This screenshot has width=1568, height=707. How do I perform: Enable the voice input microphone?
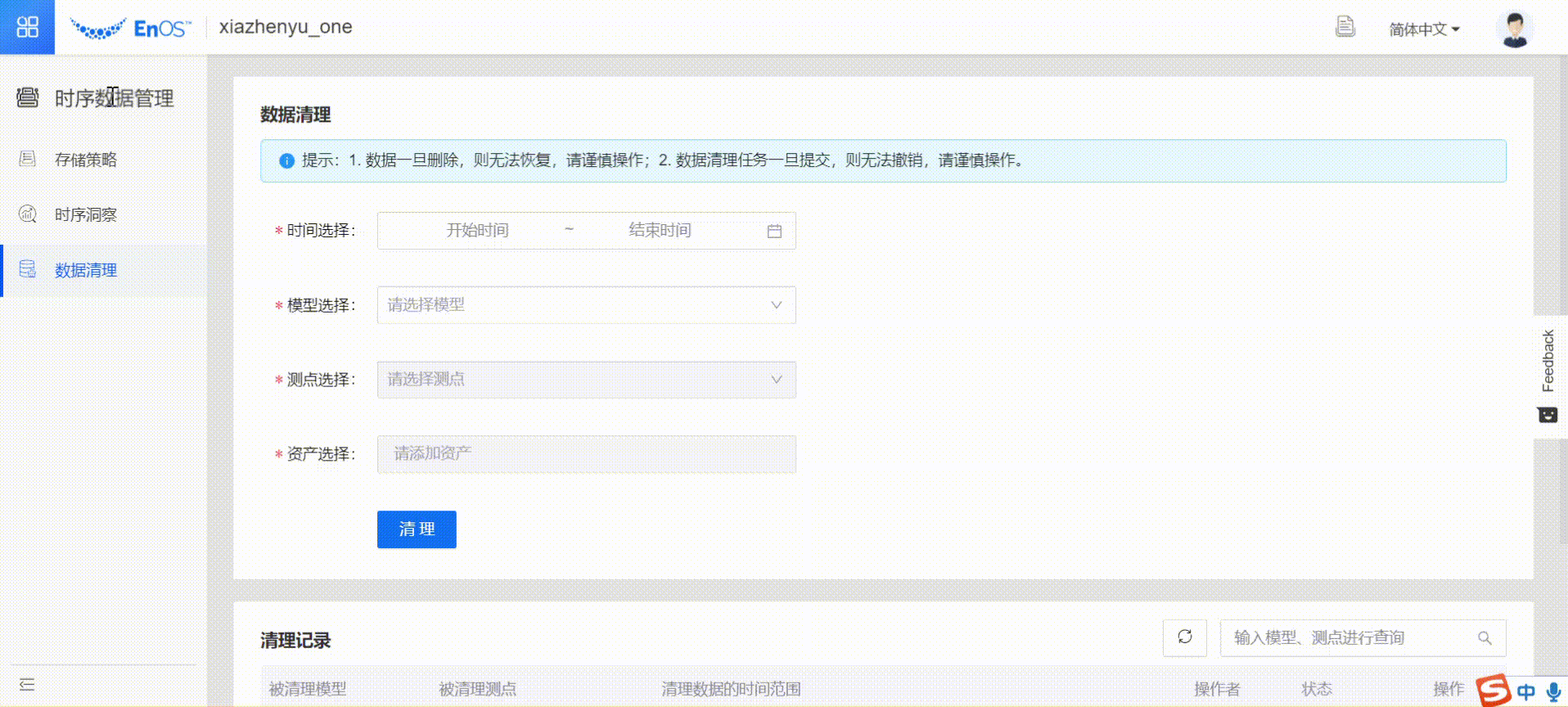[x=1553, y=692]
